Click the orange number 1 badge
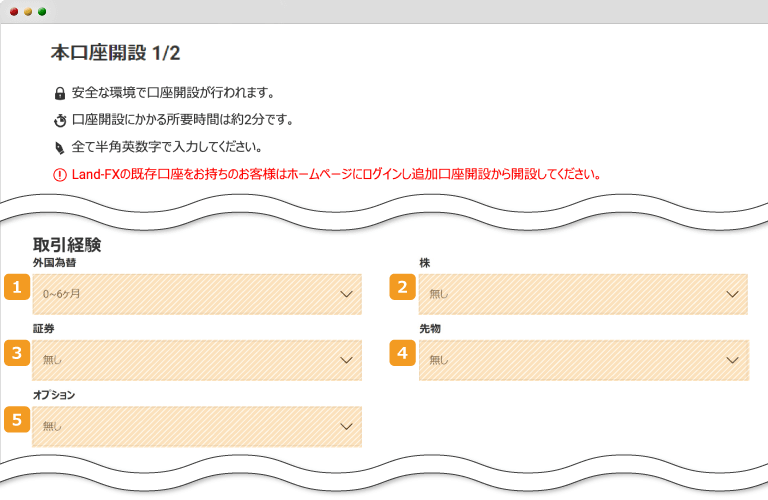The image size is (768, 500). pyautogui.click(x=16, y=288)
